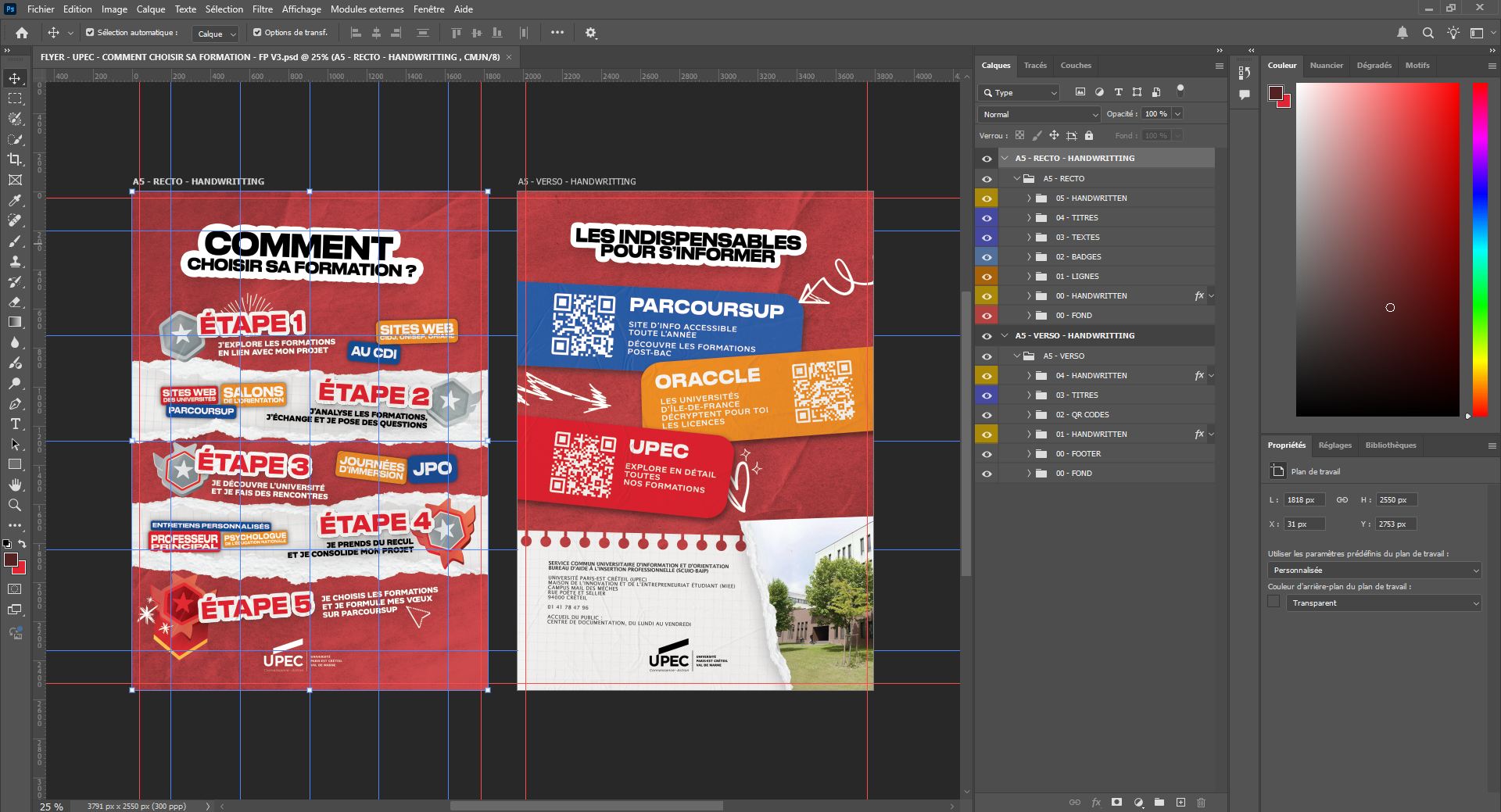This screenshot has height=812, width=1501.
Task: Open the options bar settings gear
Action: 591,33
